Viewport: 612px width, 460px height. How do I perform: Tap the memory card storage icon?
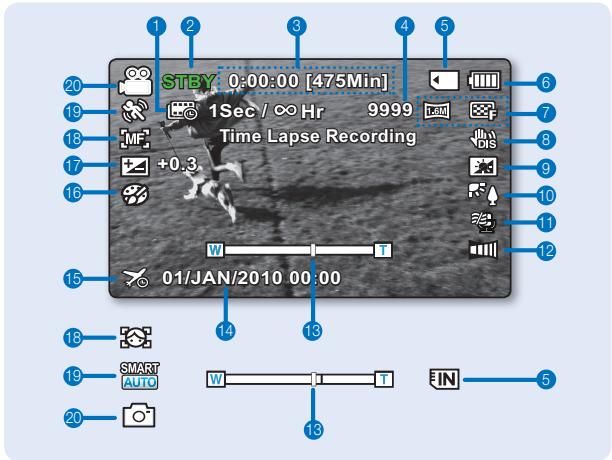(x=444, y=81)
